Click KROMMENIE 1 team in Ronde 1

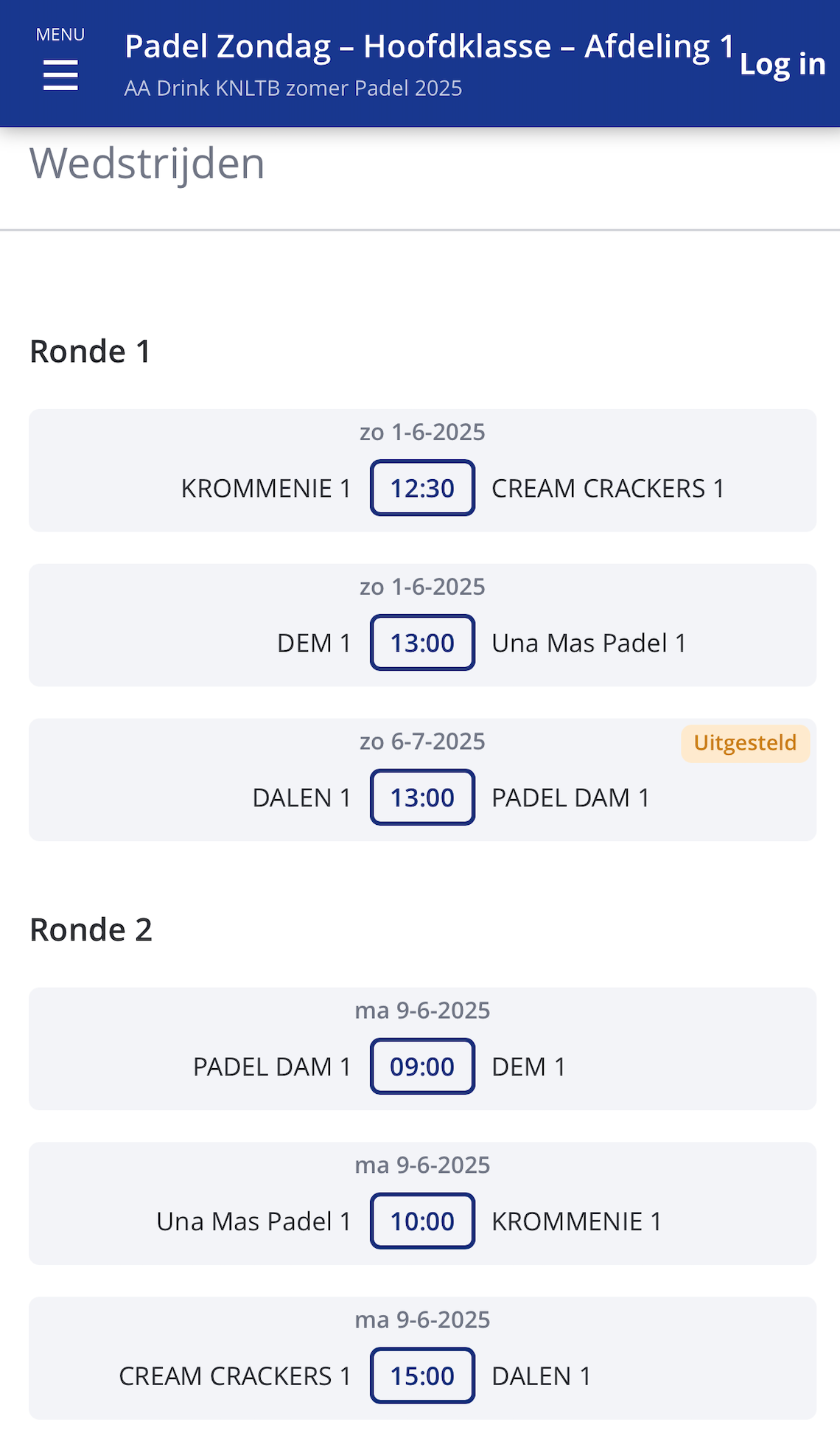(266, 489)
